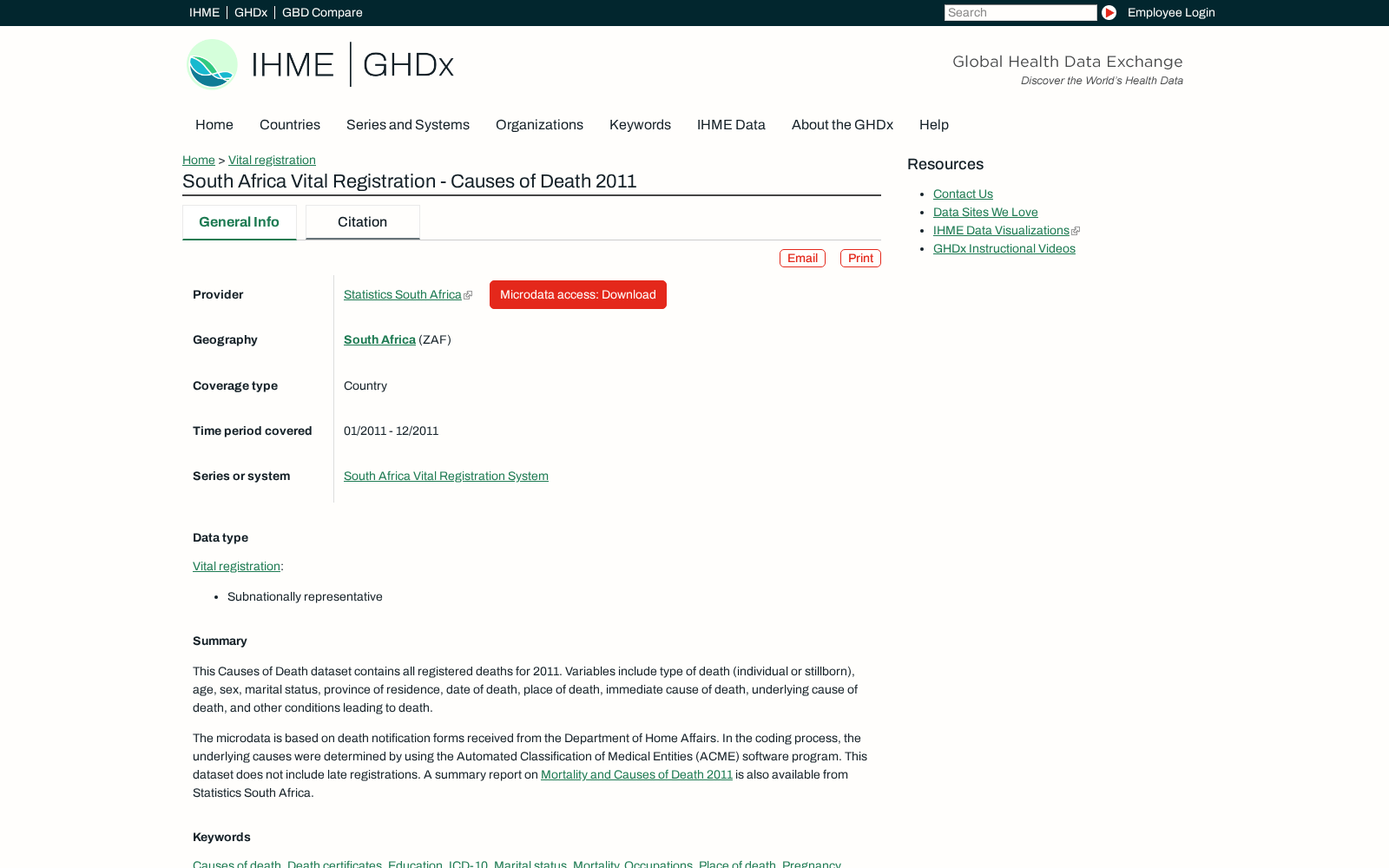Open Data Sites We Love link
This screenshot has width=1389, height=868.
click(985, 213)
